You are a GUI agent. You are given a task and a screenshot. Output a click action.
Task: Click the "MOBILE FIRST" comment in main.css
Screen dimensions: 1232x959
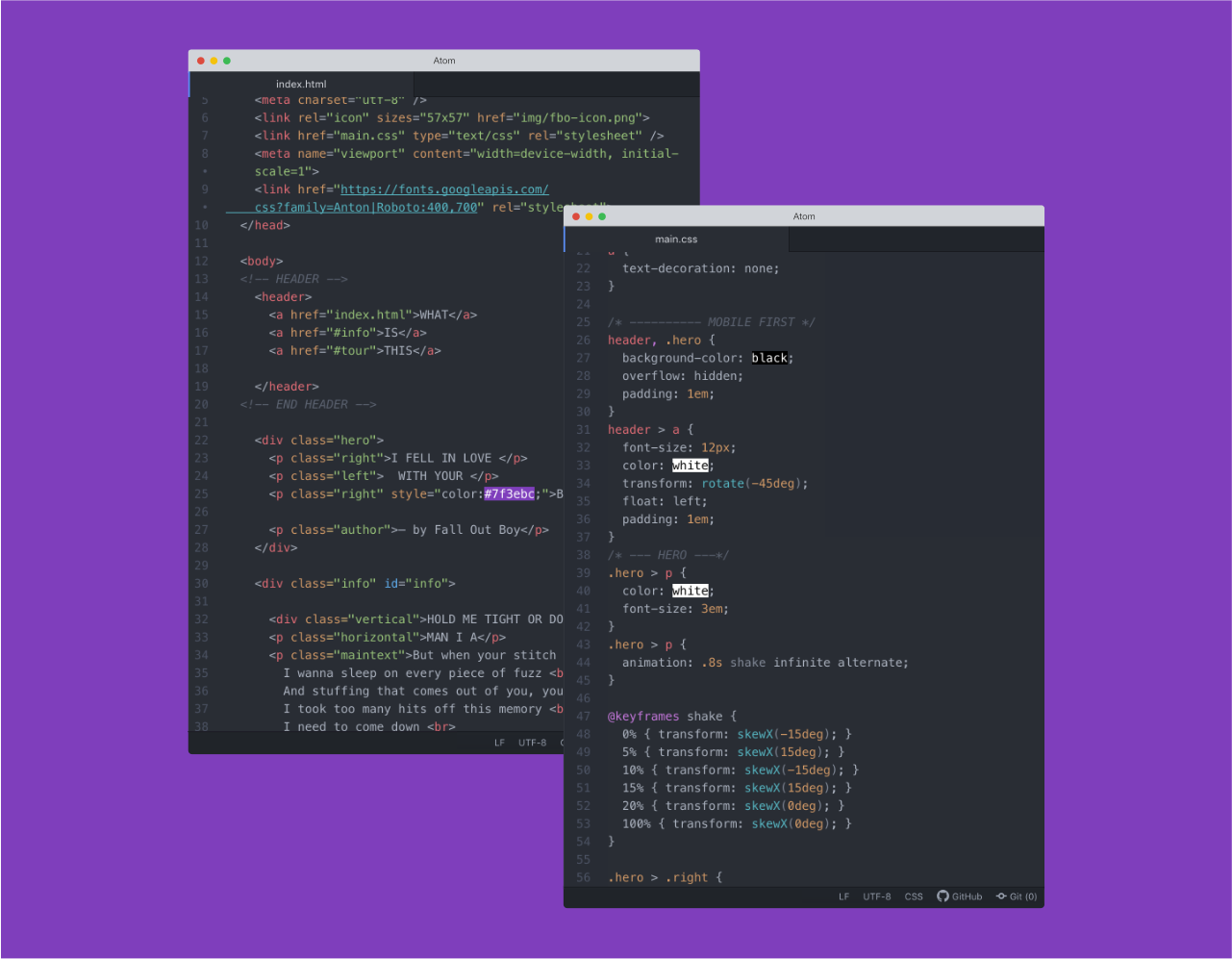(712, 322)
